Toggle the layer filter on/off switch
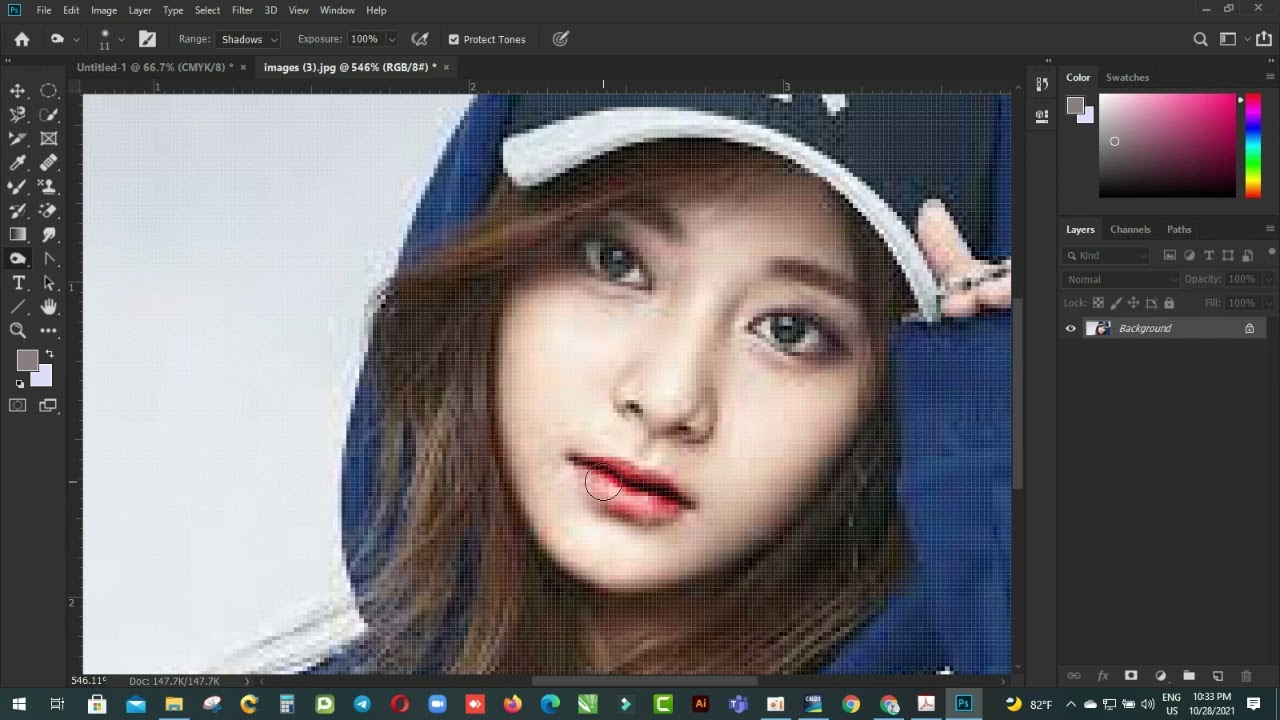This screenshot has height=720, width=1280. coord(1271,254)
